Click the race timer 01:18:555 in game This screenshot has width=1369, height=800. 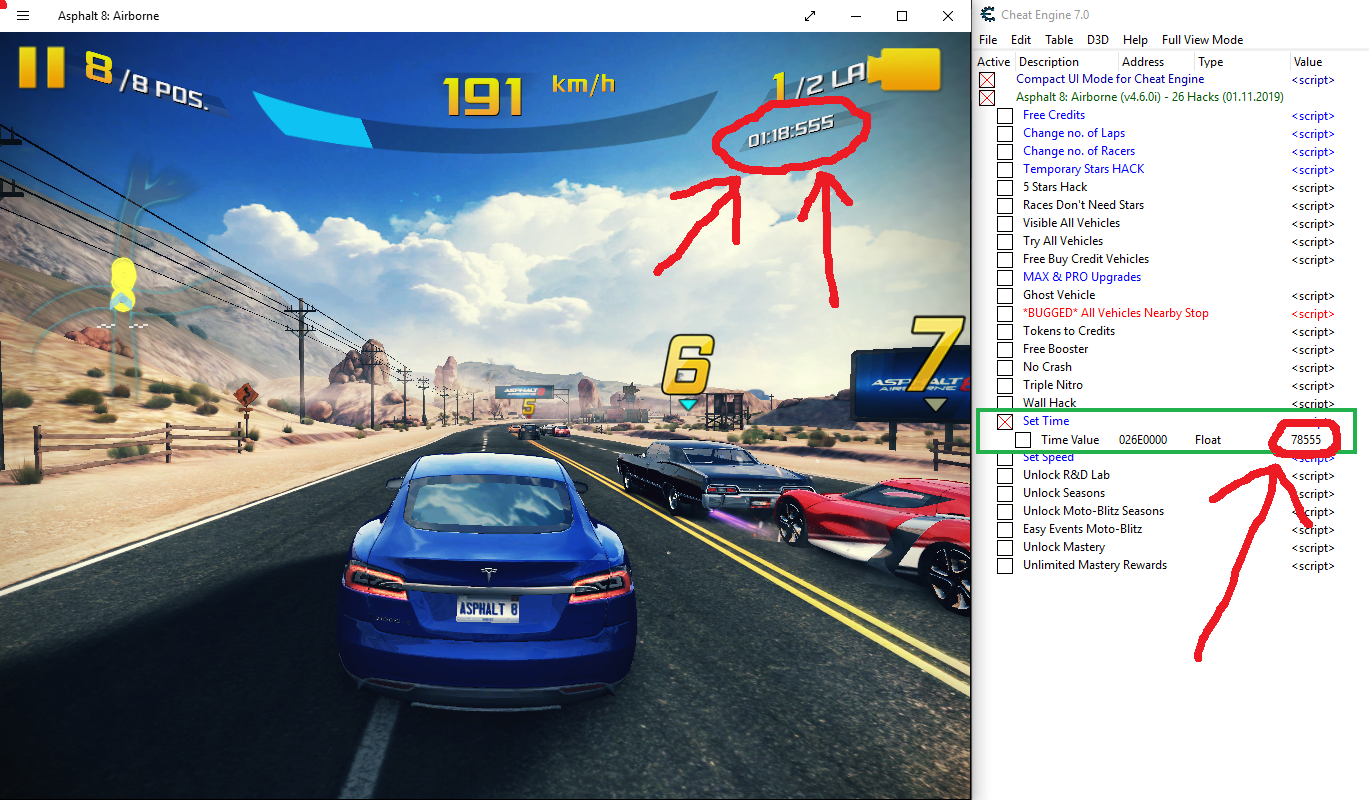[x=790, y=129]
